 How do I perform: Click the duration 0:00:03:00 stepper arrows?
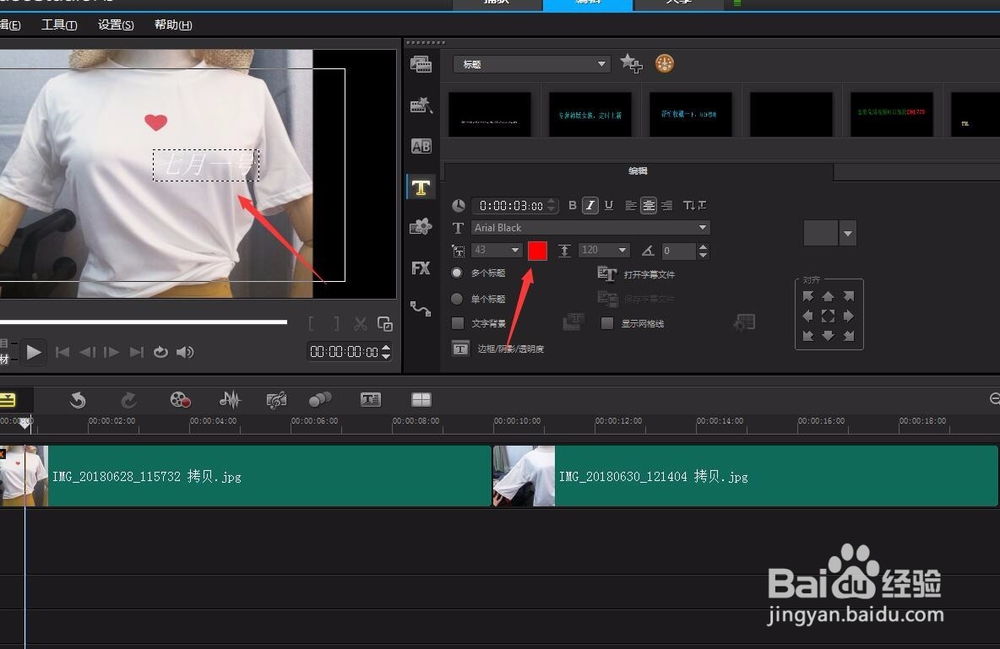pyautogui.click(x=552, y=205)
